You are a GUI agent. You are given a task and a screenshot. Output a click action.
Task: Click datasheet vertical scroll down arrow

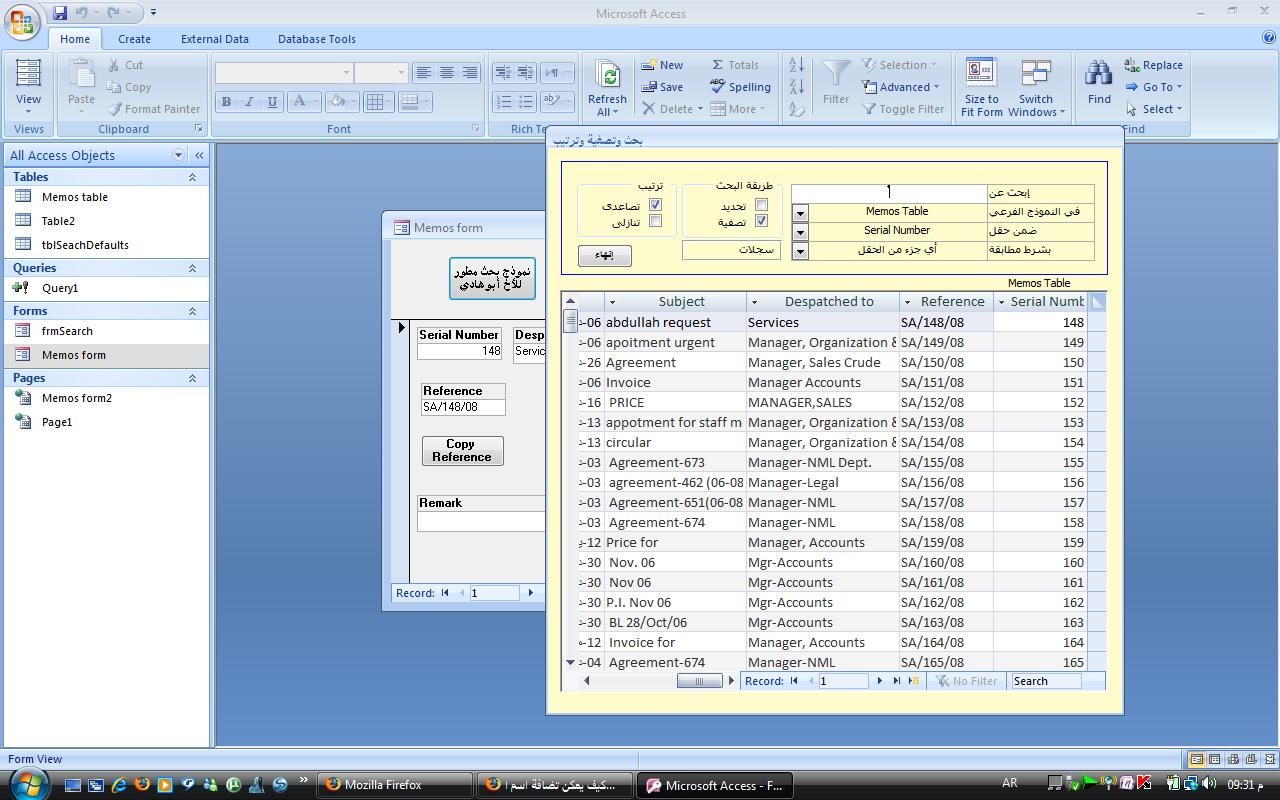[570, 662]
